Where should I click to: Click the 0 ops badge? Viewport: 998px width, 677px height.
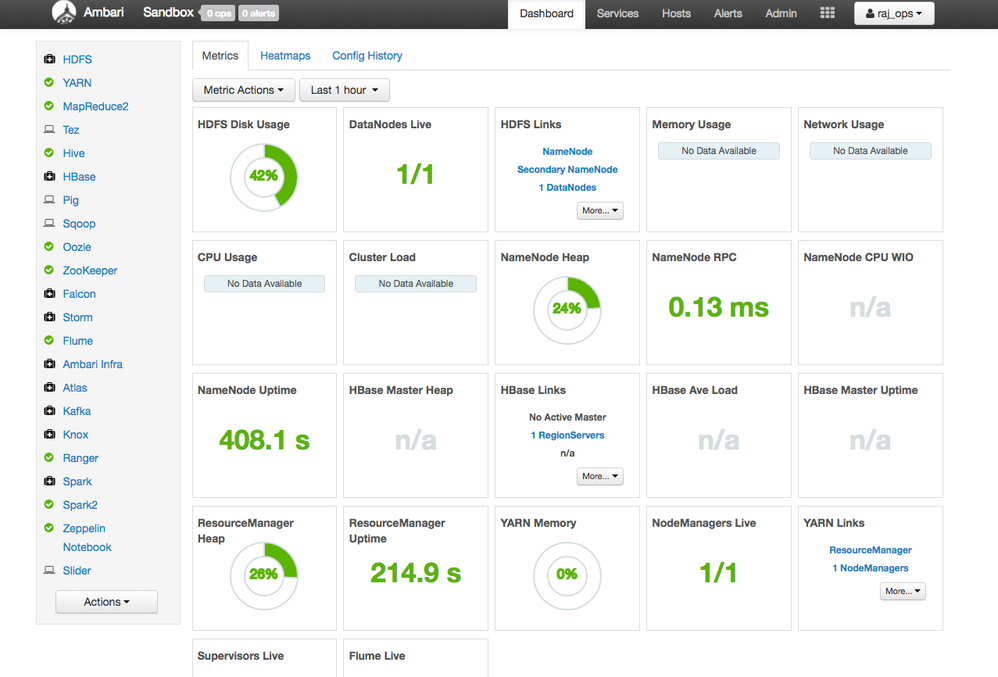(219, 14)
